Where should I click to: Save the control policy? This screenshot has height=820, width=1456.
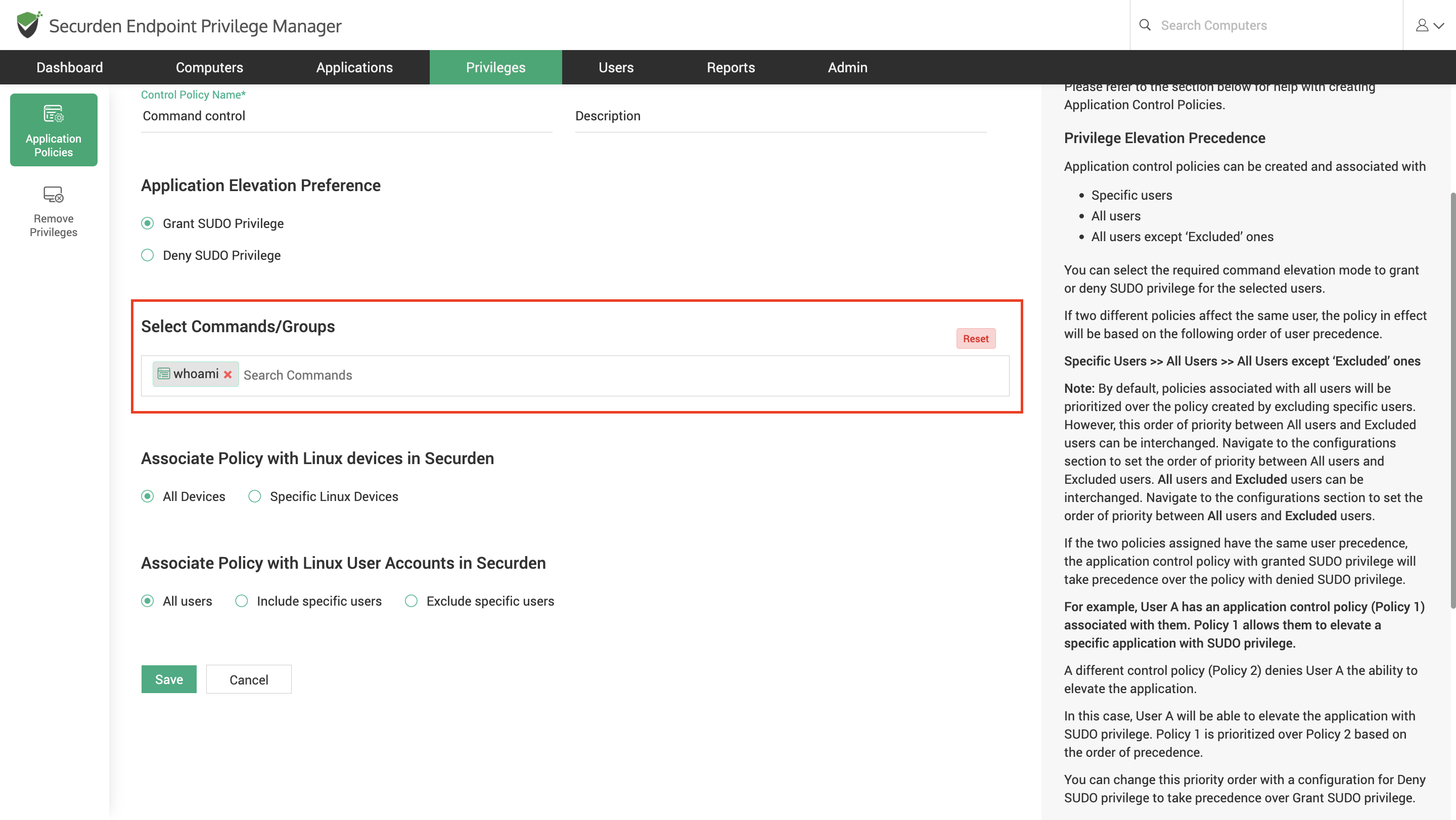(x=169, y=679)
